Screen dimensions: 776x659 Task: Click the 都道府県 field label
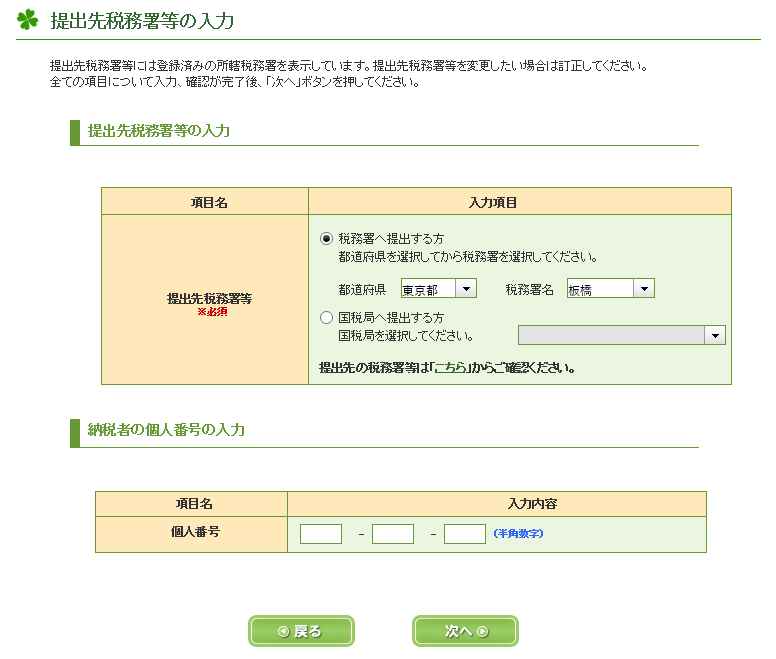point(362,289)
